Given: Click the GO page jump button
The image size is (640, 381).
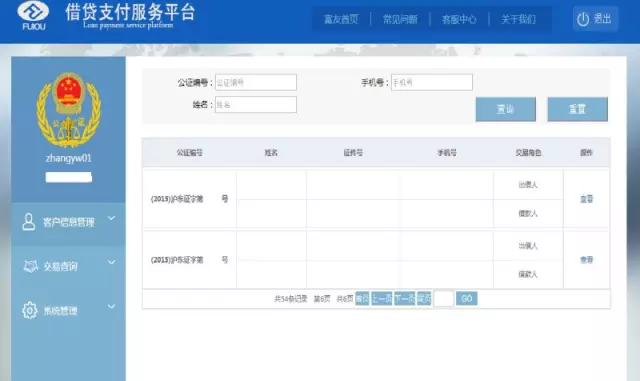Looking at the screenshot, I should [x=467, y=299].
